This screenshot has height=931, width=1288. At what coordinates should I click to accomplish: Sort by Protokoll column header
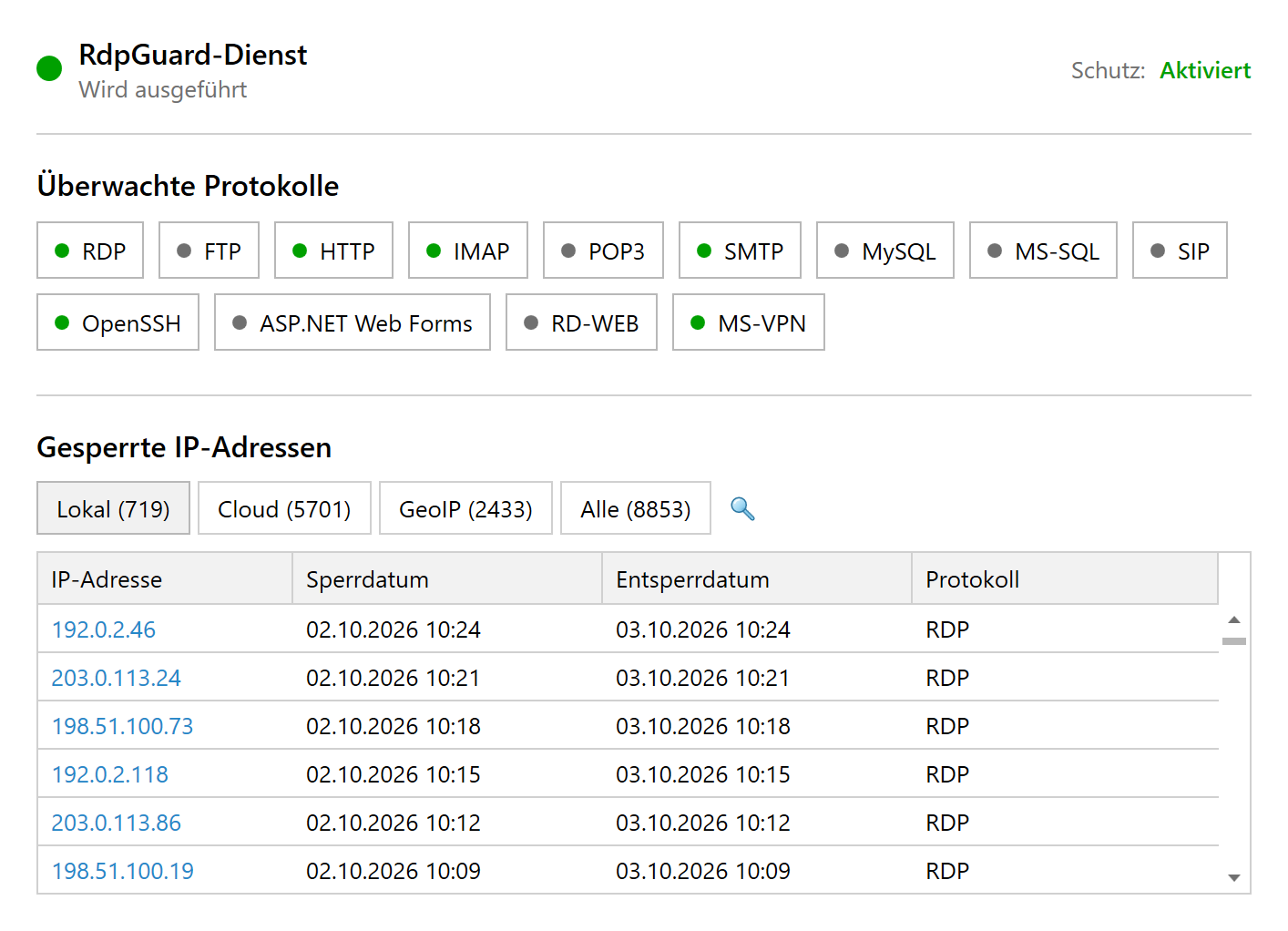(1065, 578)
